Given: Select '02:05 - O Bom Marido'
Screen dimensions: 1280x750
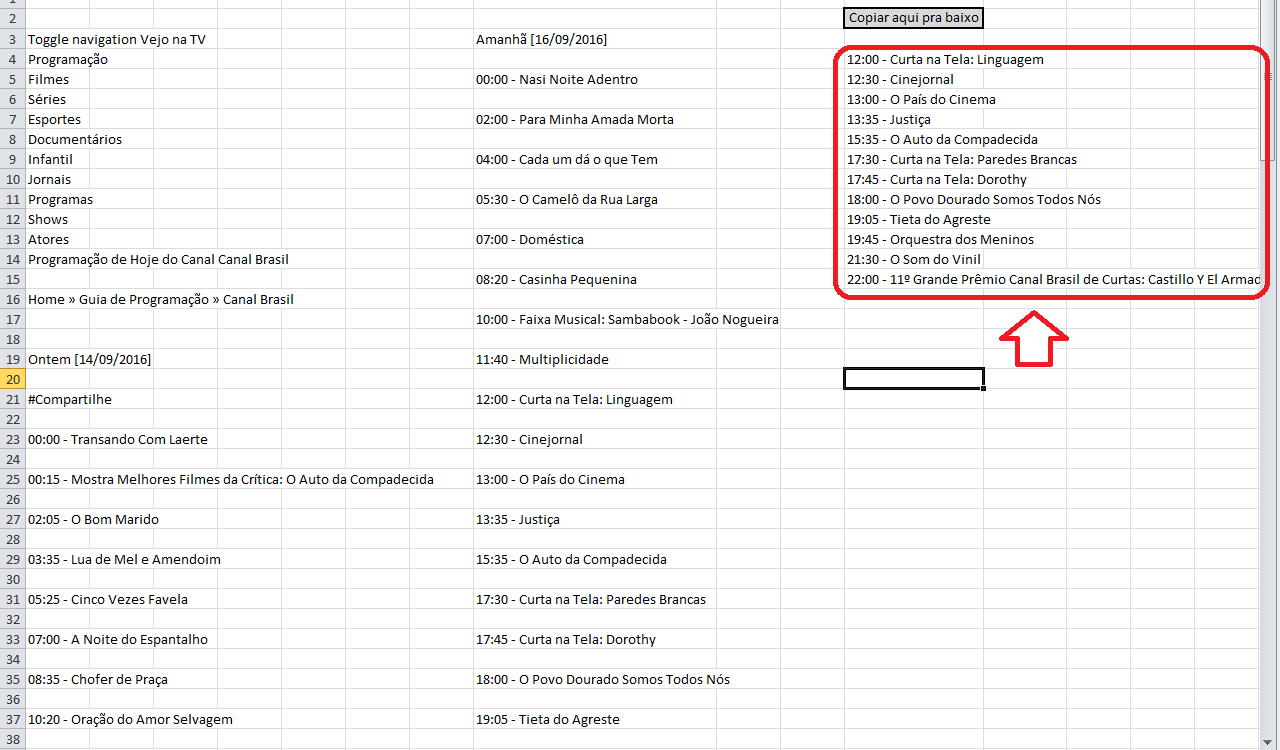Looking at the screenshot, I should [x=94, y=519].
